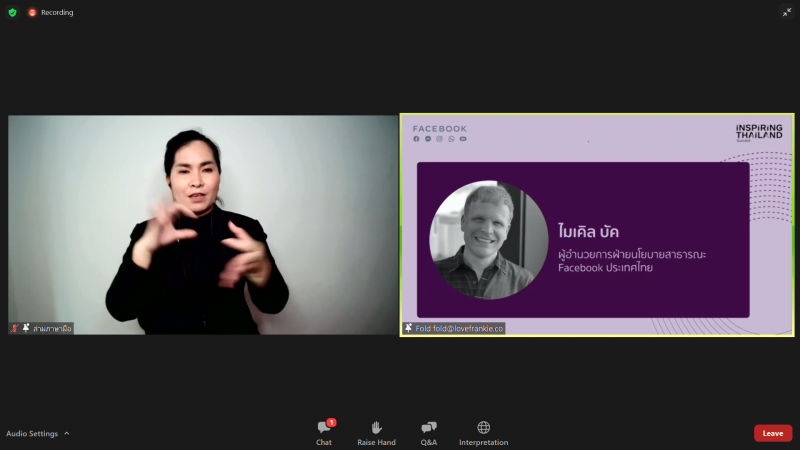Open Audio Settings
The width and height of the screenshot is (800, 450).
(32, 433)
